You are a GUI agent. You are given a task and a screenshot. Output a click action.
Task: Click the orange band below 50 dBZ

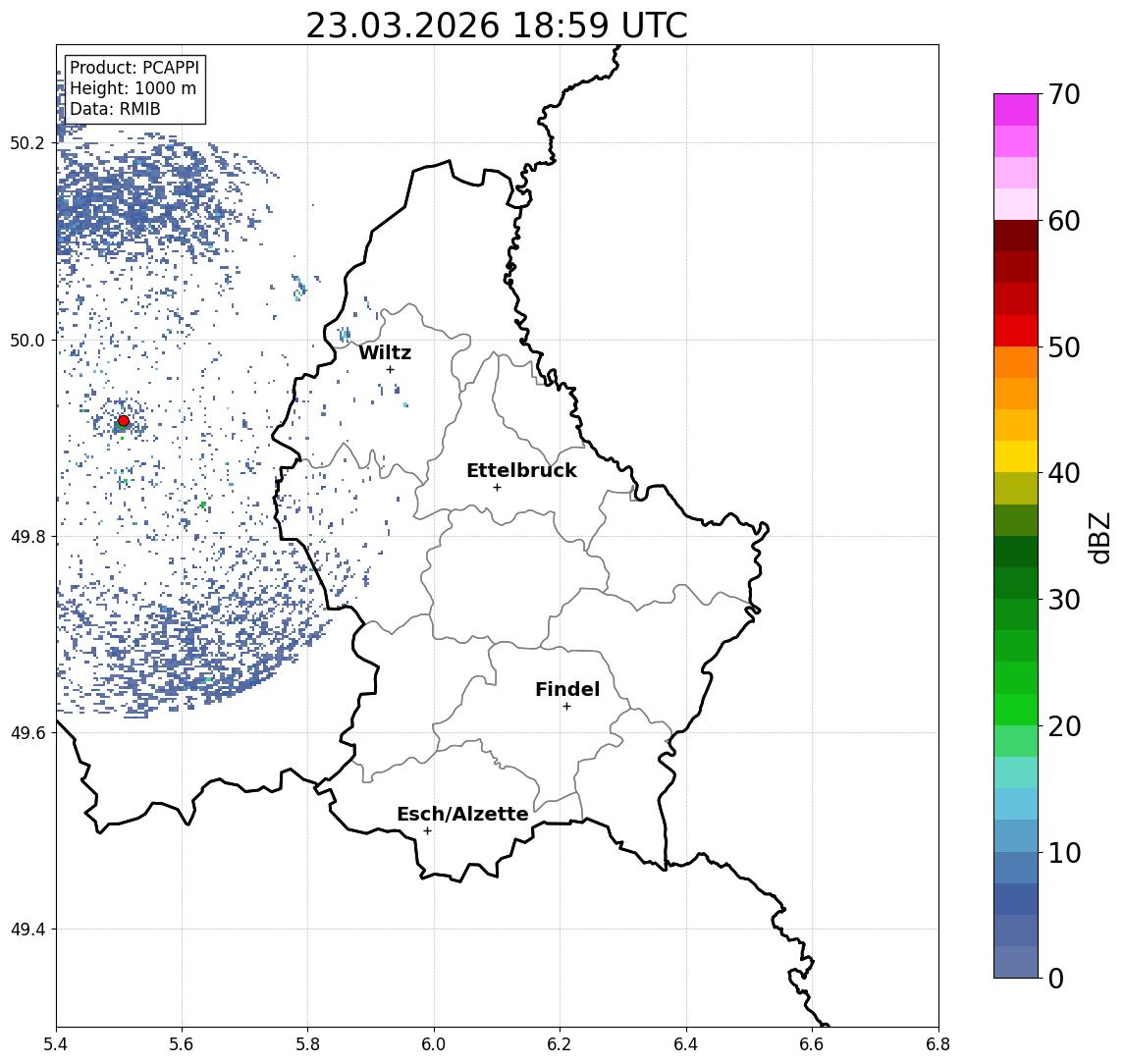[1016, 362]
